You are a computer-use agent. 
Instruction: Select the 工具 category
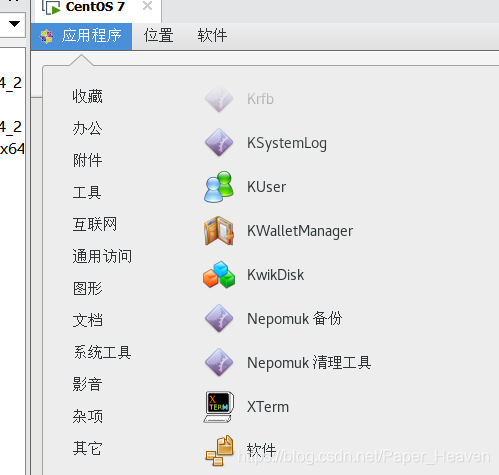click(87, 192)
